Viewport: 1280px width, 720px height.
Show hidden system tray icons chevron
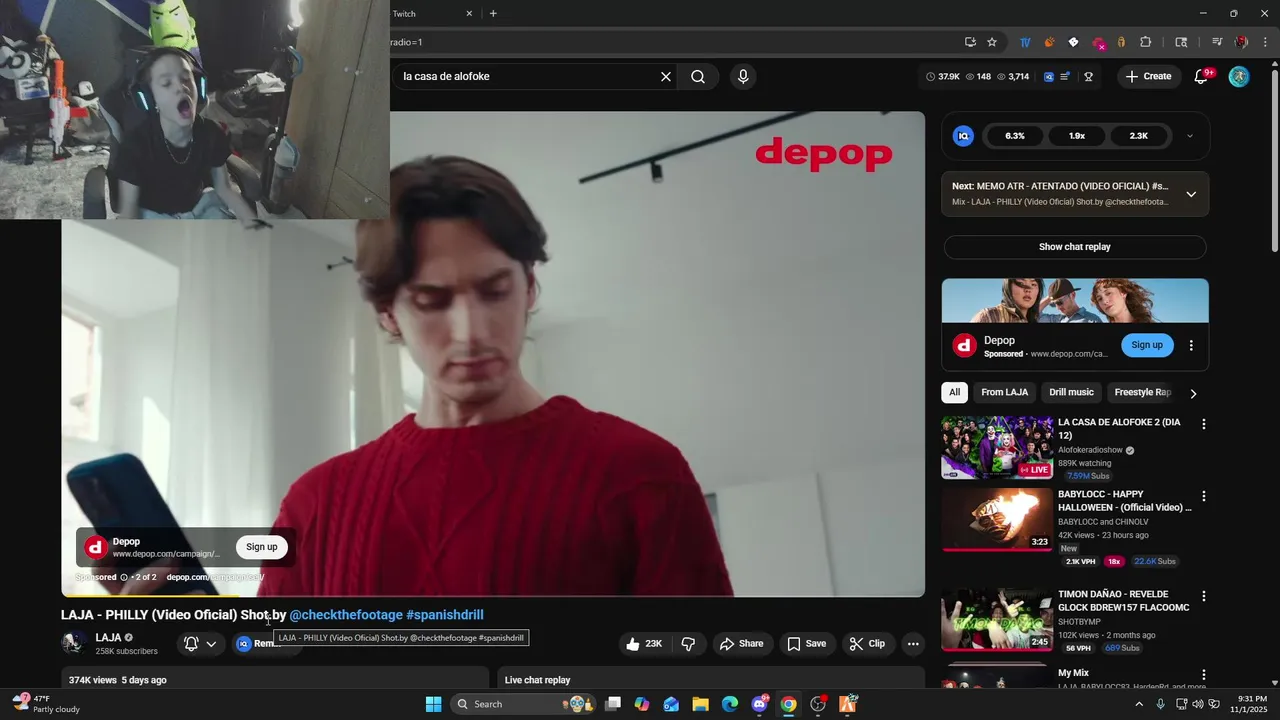1138,704
